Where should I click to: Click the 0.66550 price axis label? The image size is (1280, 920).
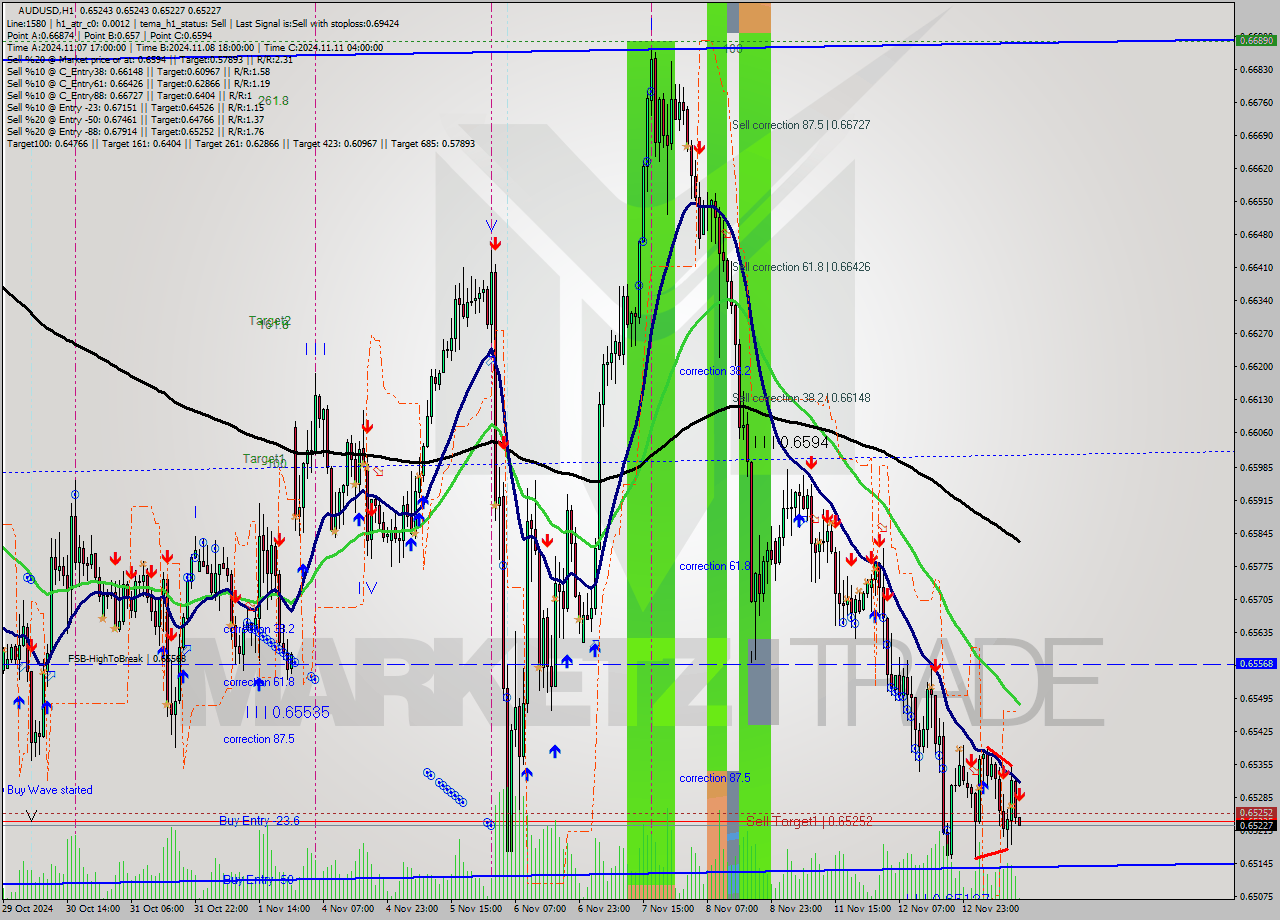coord(1257,201)
